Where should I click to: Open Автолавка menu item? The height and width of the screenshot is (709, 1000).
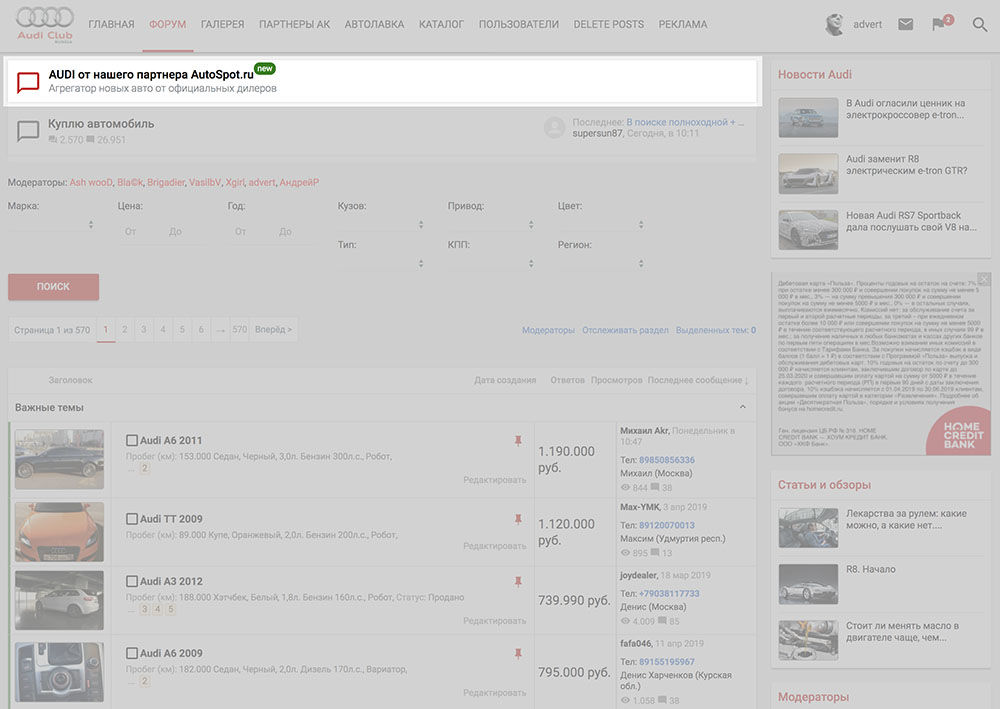(374, 24)
